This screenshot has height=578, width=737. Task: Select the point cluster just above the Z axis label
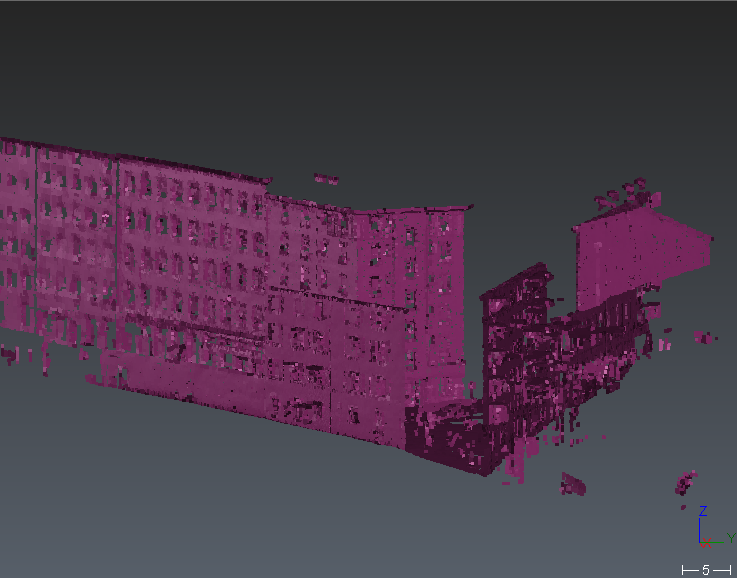(x=686, y=483)
